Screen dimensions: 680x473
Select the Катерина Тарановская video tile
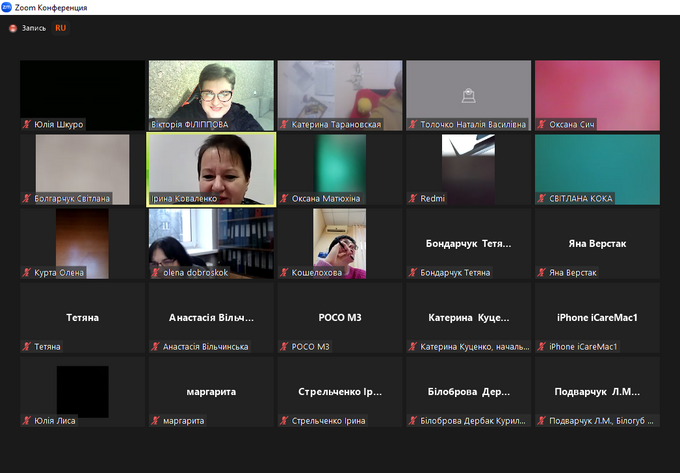pos(340,94)
